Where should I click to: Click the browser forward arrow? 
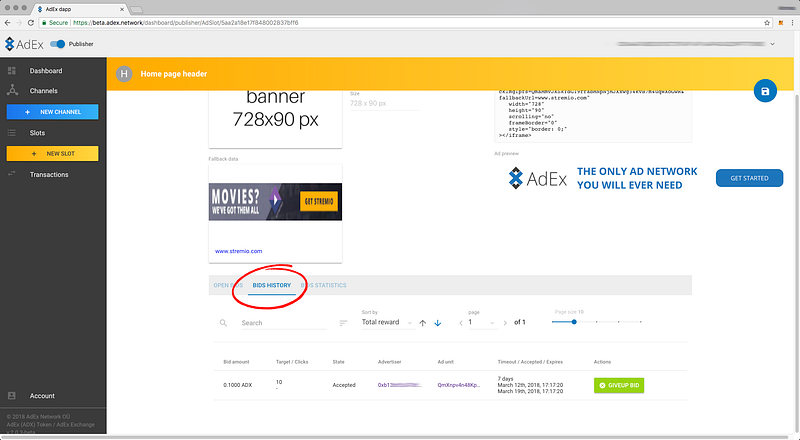point(19,22)
